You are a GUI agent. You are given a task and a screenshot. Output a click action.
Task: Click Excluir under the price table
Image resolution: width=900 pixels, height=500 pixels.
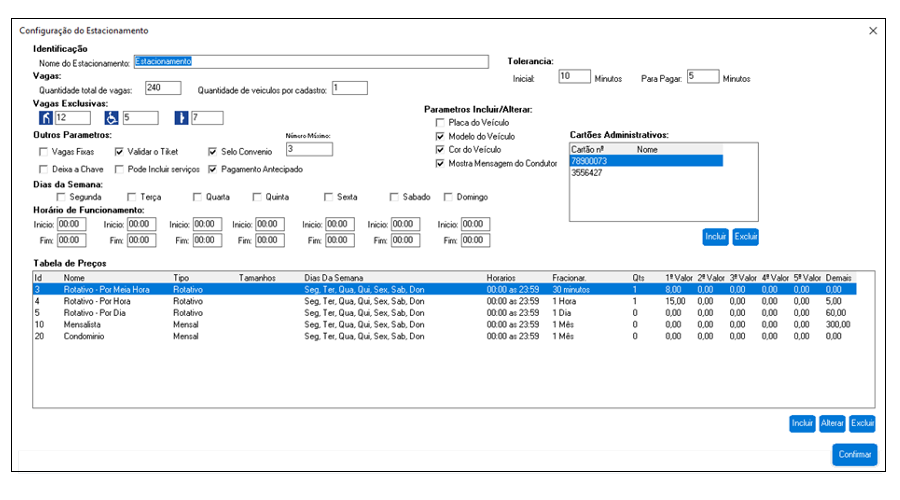tap(863, 423)
